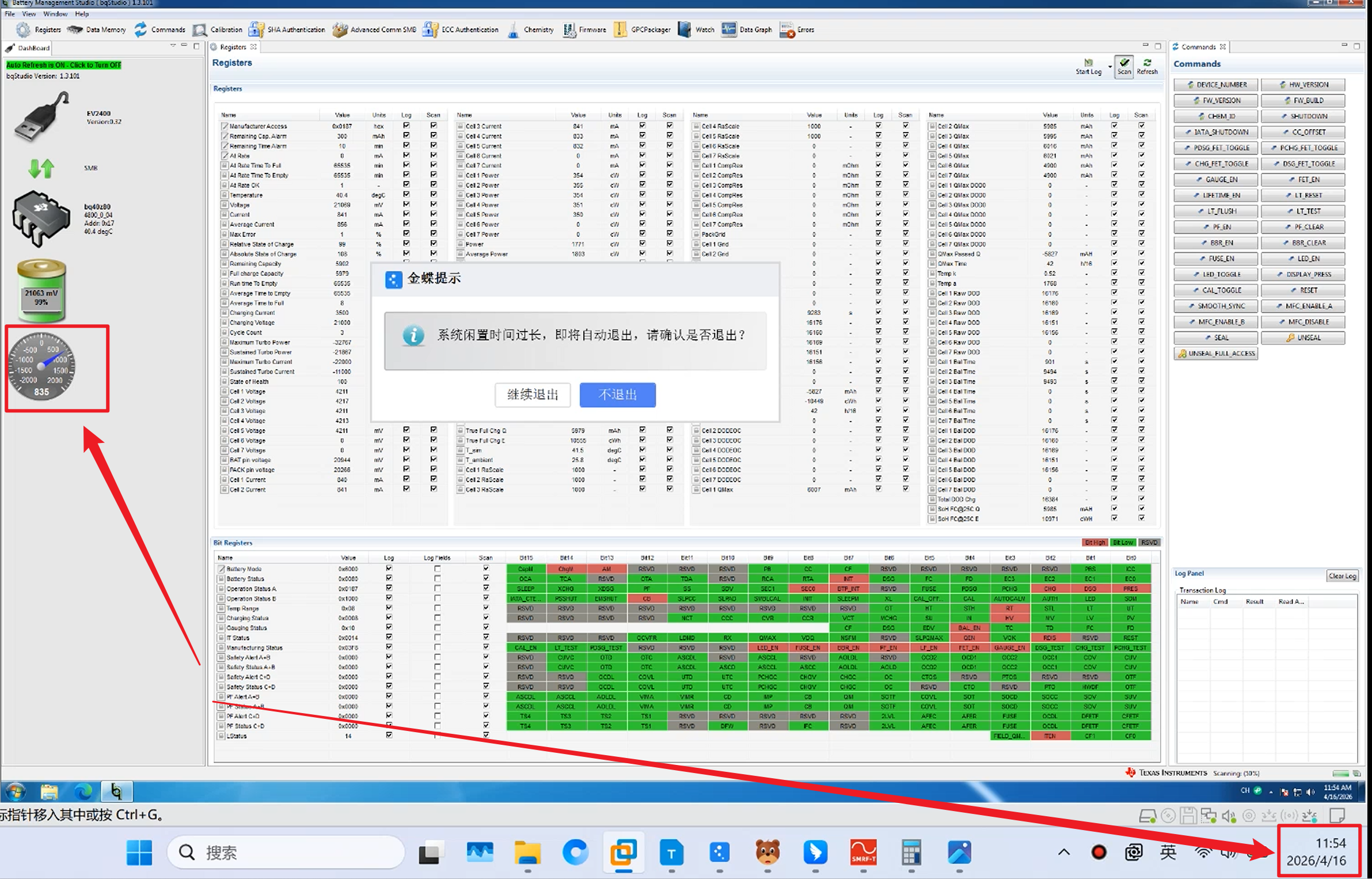
Task: Click Clear Log in the Log Panel
Action: [1343, 575]
